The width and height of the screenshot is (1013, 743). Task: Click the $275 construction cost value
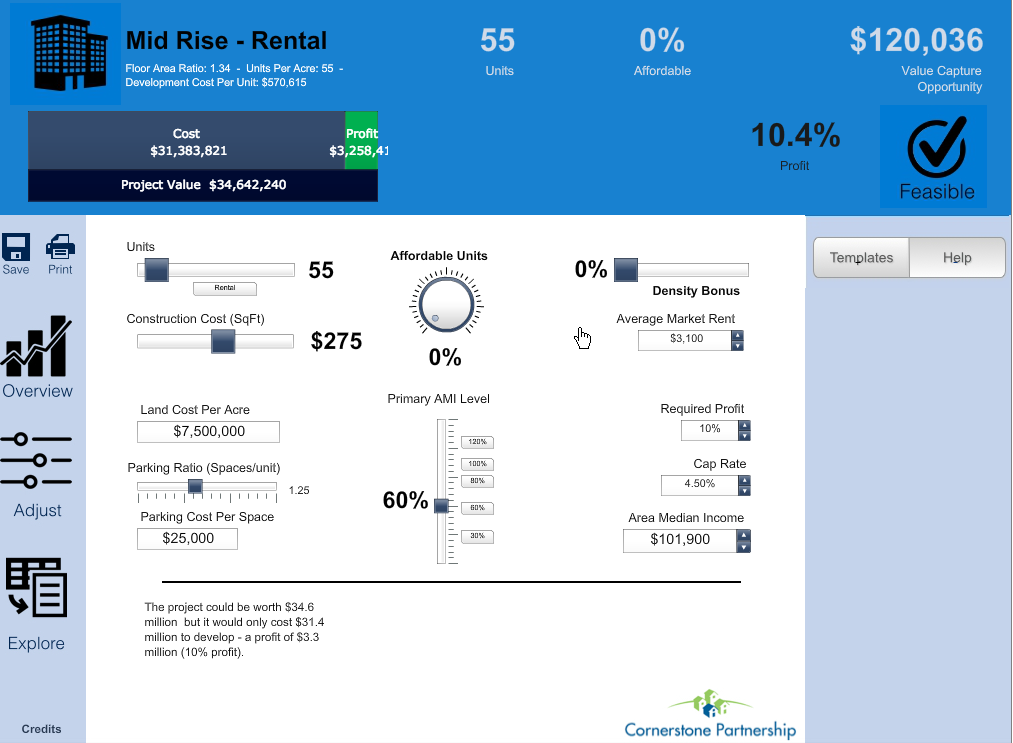coord(336,341)
